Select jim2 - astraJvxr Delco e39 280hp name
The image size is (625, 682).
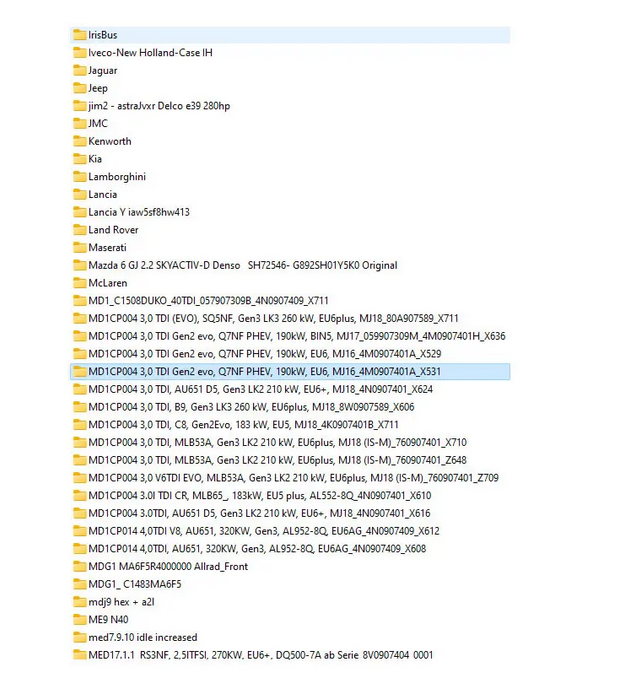pyautogui.click(x=159, y=106)
